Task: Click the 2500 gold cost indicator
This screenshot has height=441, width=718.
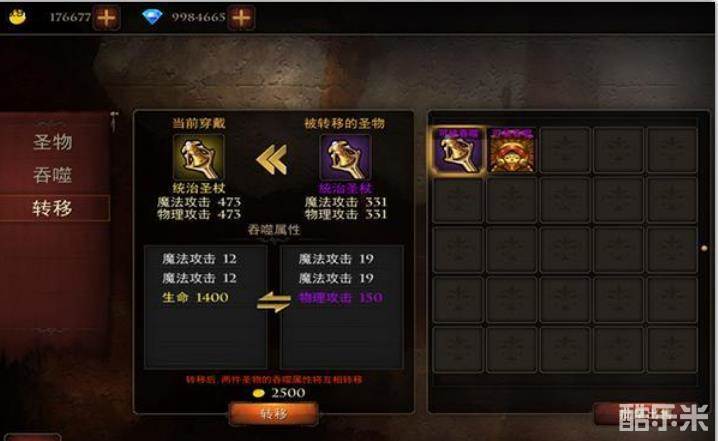Action: (x=279, y=393)
